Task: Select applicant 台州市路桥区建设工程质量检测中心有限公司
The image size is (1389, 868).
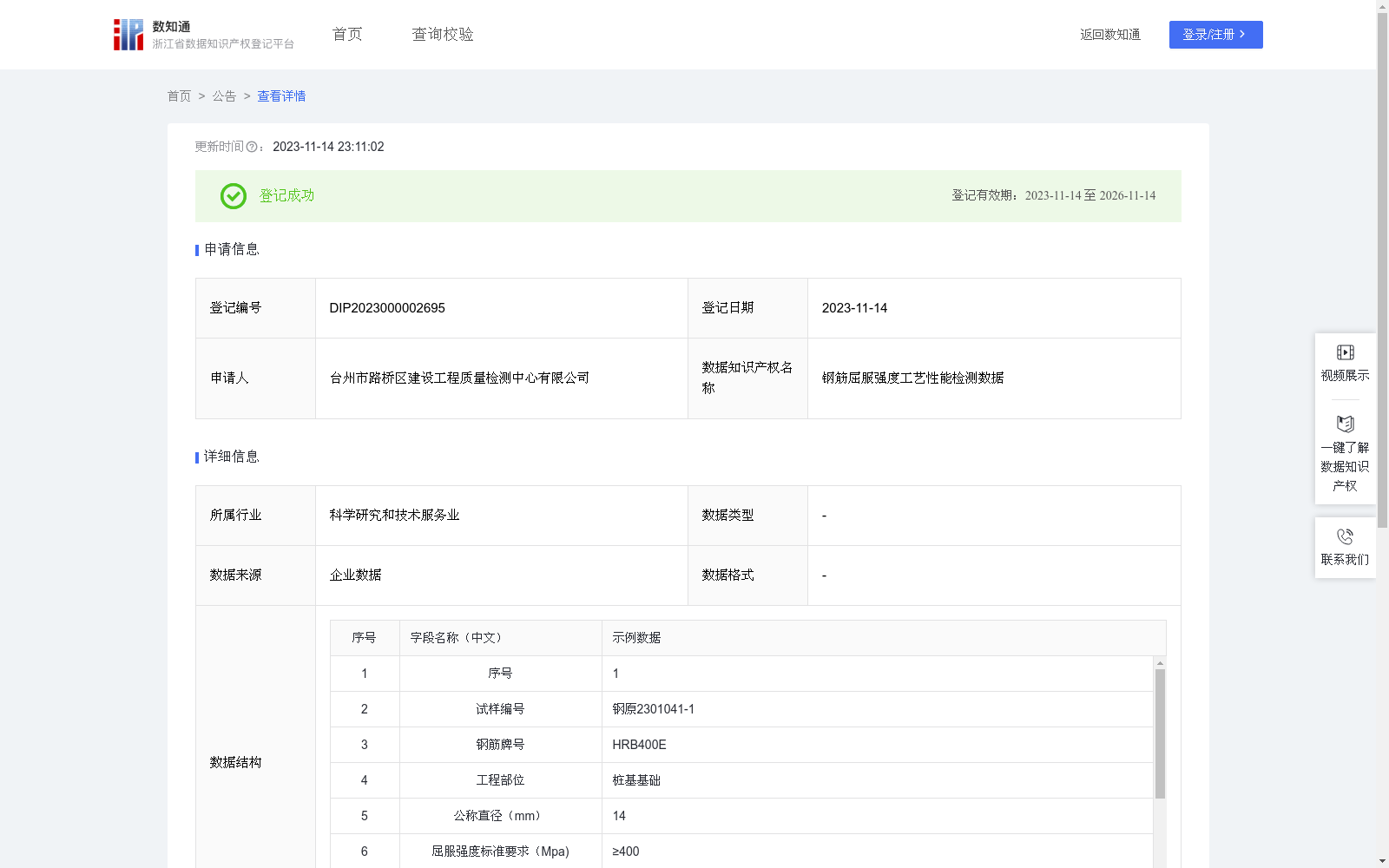Action: coord(459,378)
